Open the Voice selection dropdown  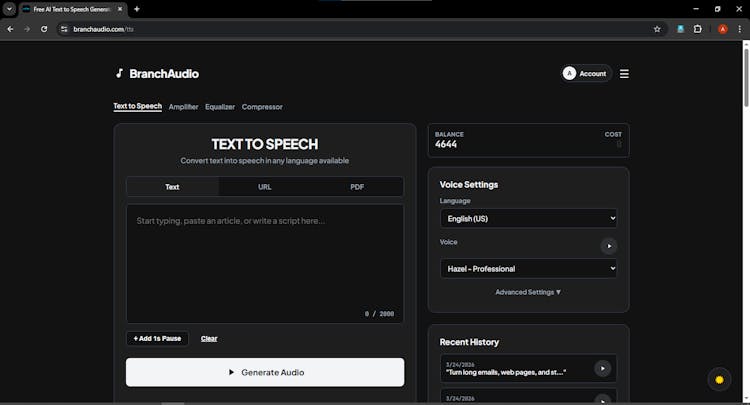tap(528, 268)
